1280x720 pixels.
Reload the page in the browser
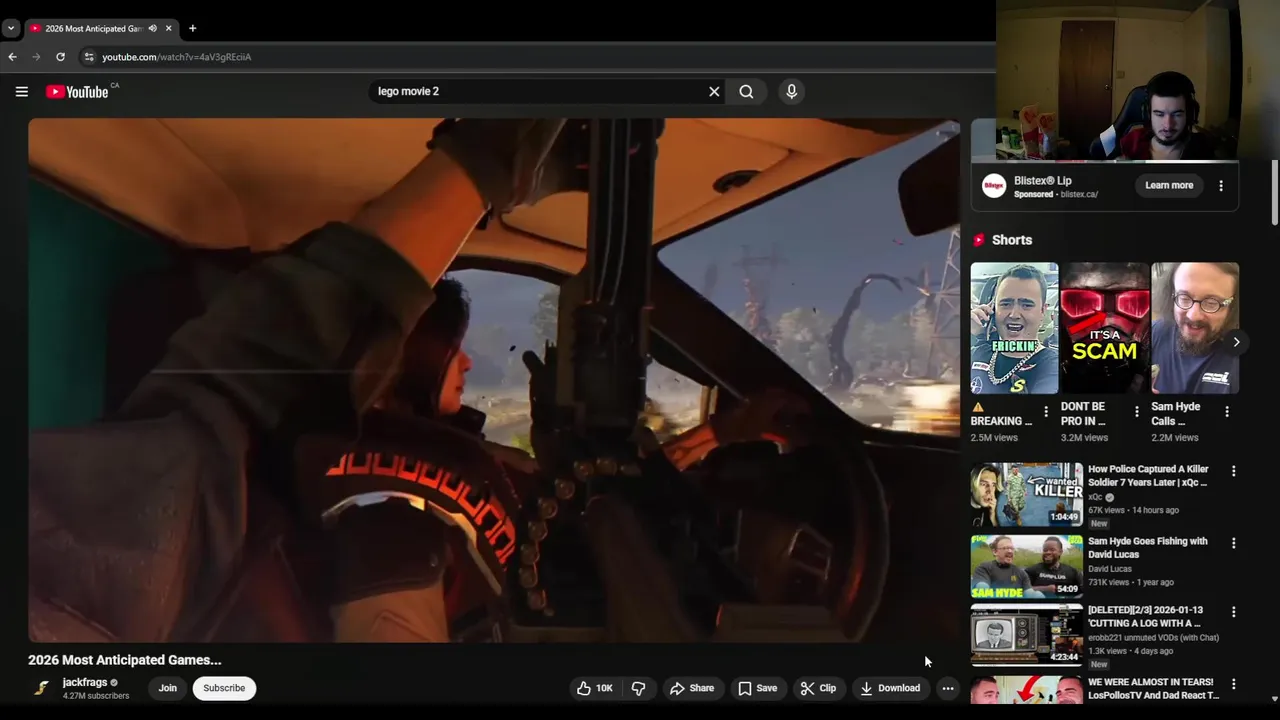pyautogui.click(x=60, y=57)
